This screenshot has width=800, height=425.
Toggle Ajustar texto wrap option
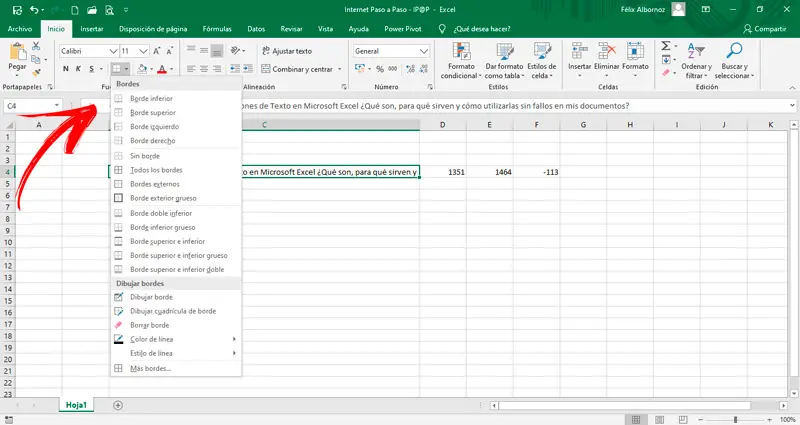pyautogui.click(x=286, y=50)
